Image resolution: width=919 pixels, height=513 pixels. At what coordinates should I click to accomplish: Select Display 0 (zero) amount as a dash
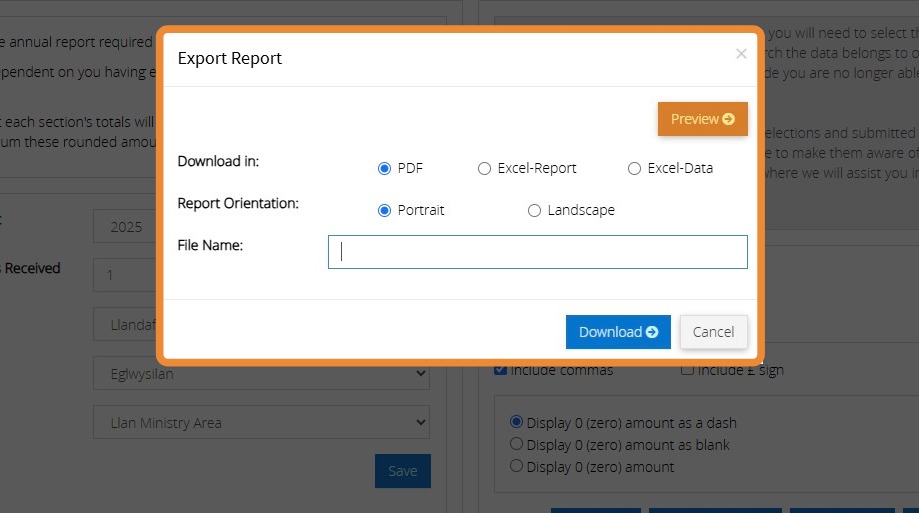(x=516, y=422)
